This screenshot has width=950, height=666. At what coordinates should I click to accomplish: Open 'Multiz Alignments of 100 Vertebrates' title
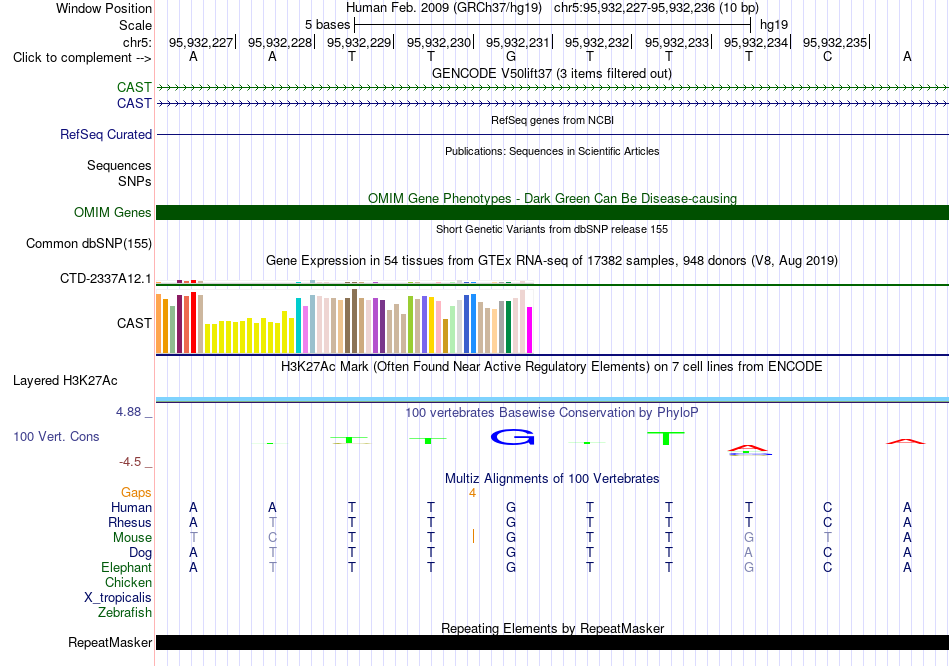tap(552, 479)
